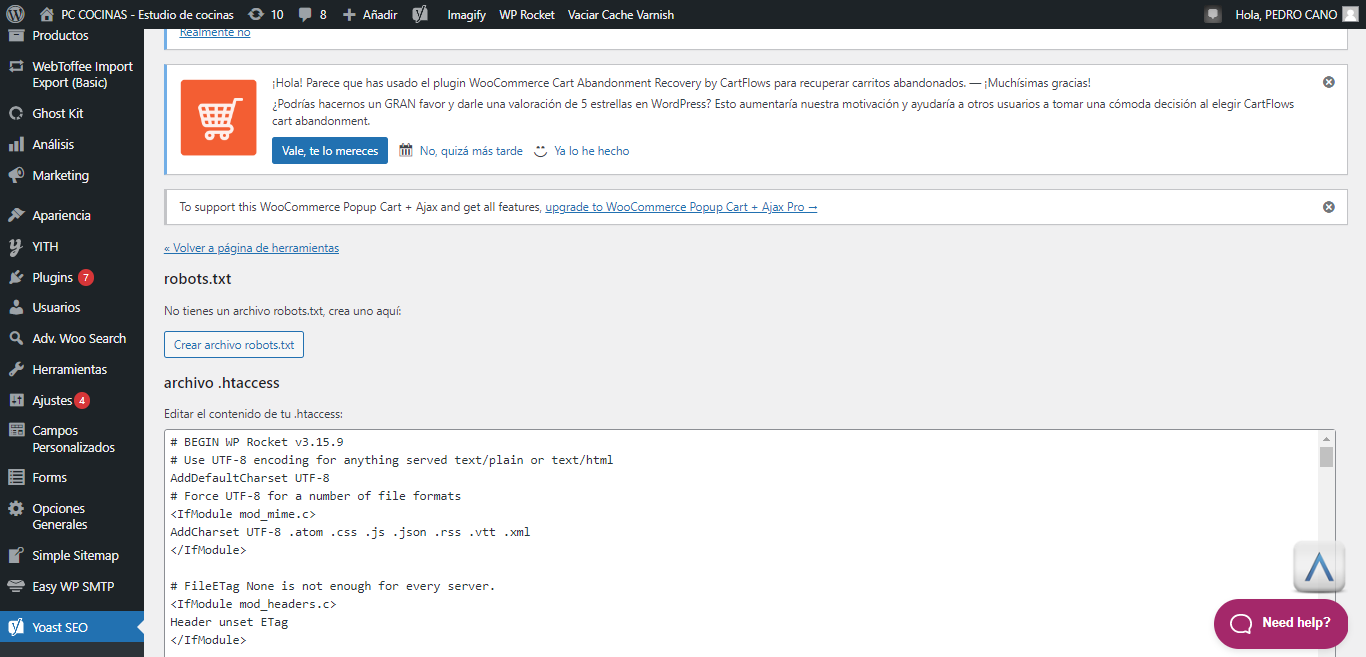
Task: Open the Herramientas menu item
Action: tap(69, 369)
